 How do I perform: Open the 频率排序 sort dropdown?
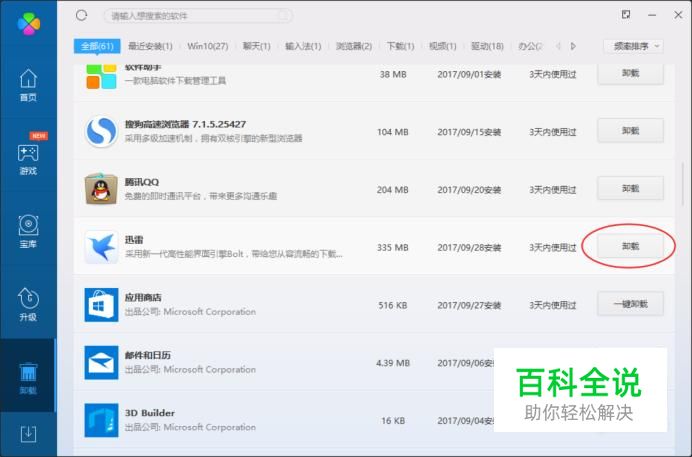[x=633, y=46]
